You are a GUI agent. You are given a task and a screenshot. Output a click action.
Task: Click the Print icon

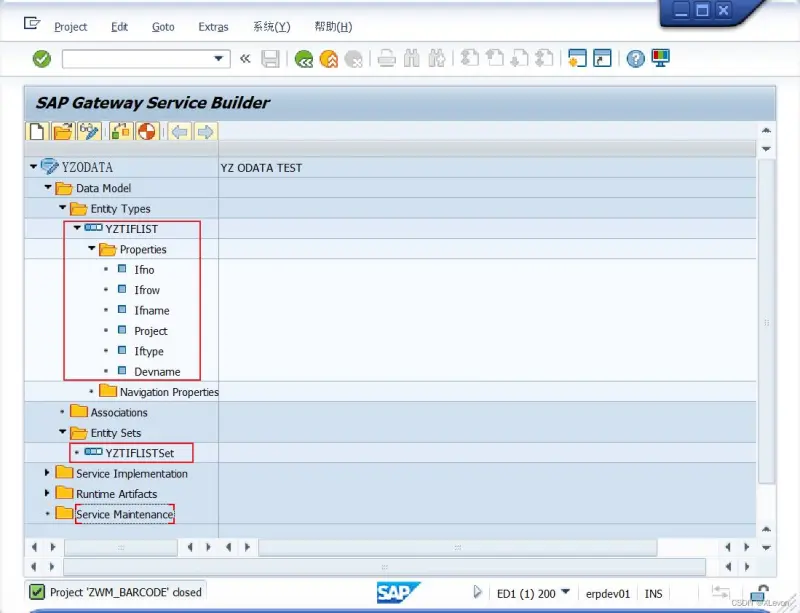pyautogui.click(x=387, y=59)
